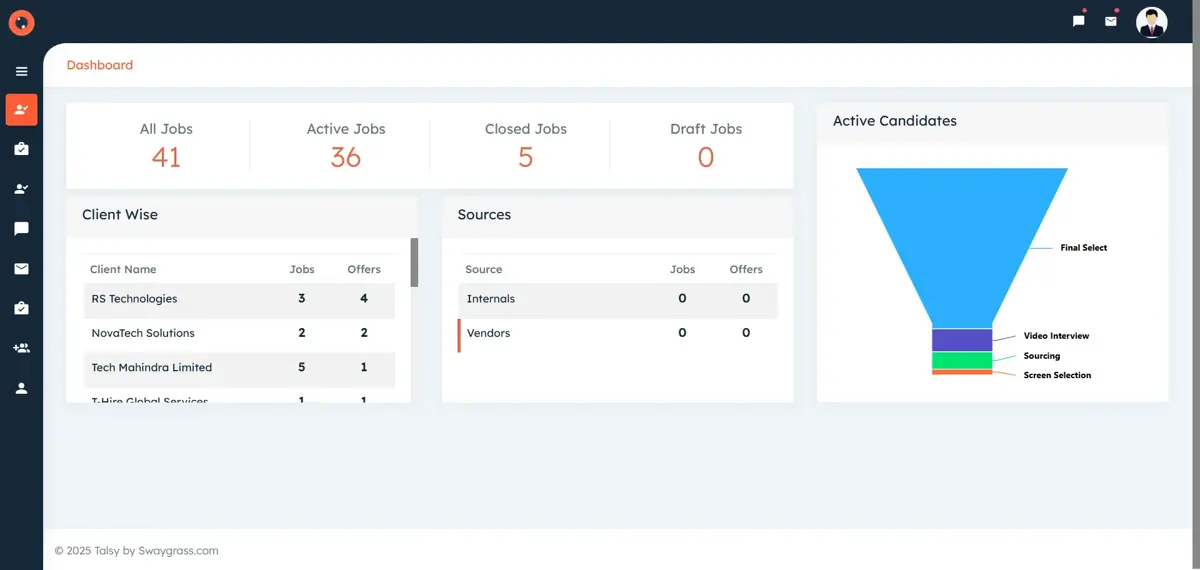
Task: Click the green Sourcing funnel segment
Action: (x=962, y=360)
